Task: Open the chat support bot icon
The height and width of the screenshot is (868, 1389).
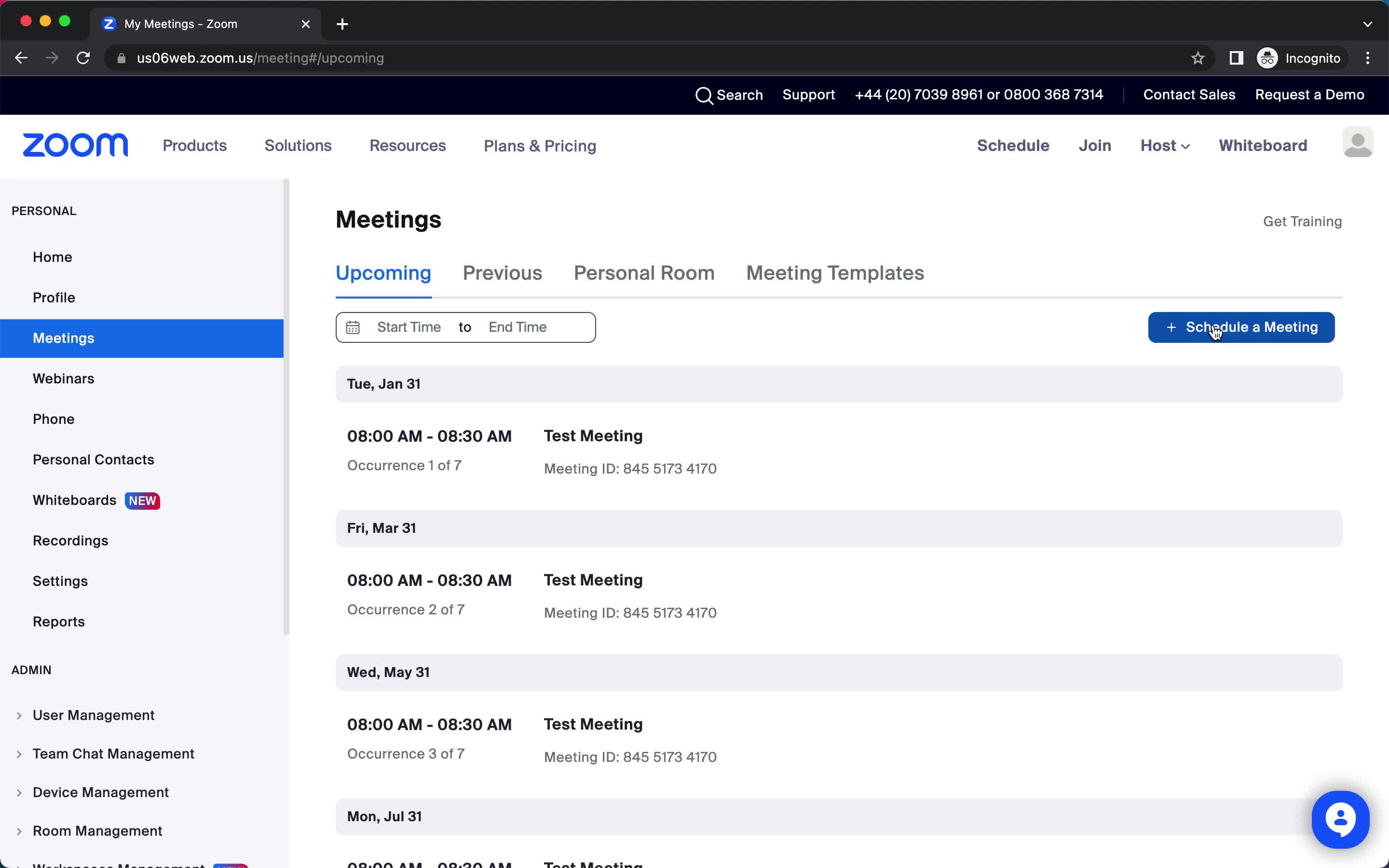Action: pyautogui.click(x=1340, y=819)
